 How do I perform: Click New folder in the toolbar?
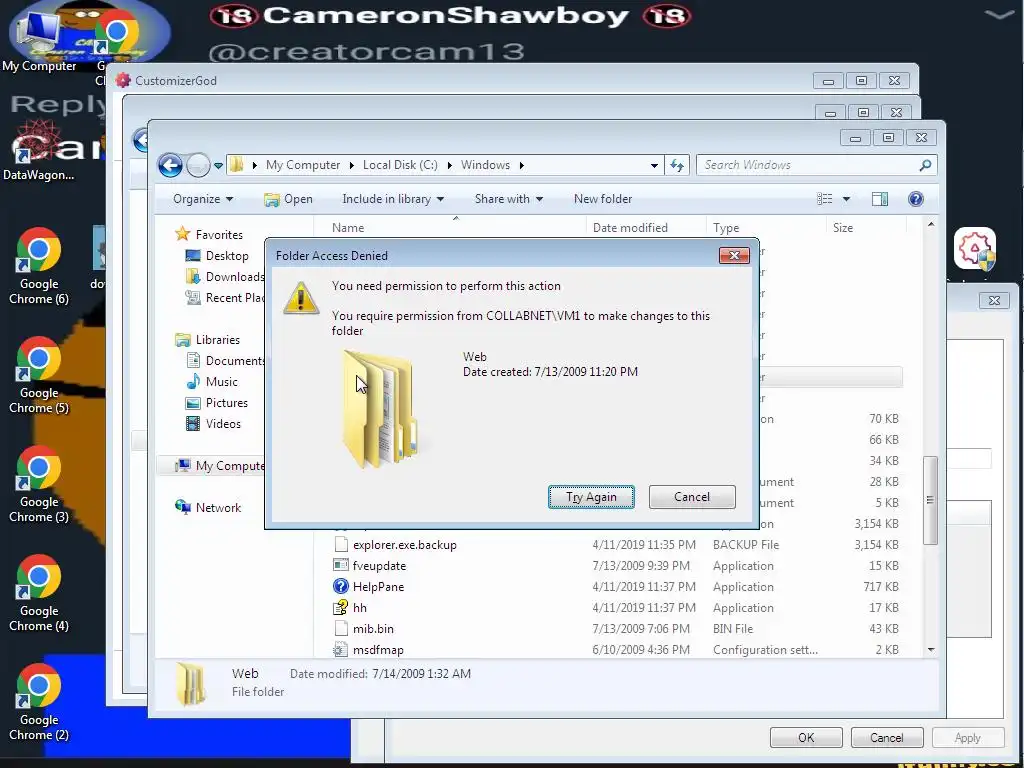point(603,199)
